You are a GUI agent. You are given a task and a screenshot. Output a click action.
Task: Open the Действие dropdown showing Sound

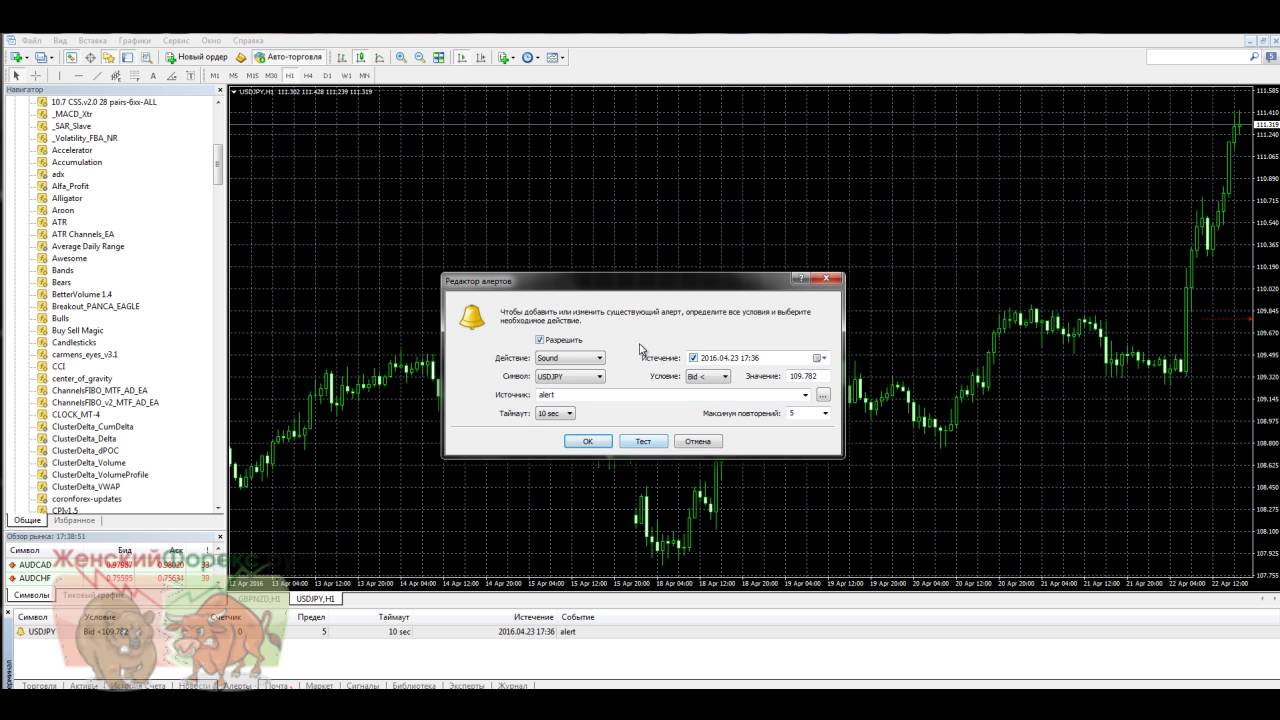click(x=570, y=358)
